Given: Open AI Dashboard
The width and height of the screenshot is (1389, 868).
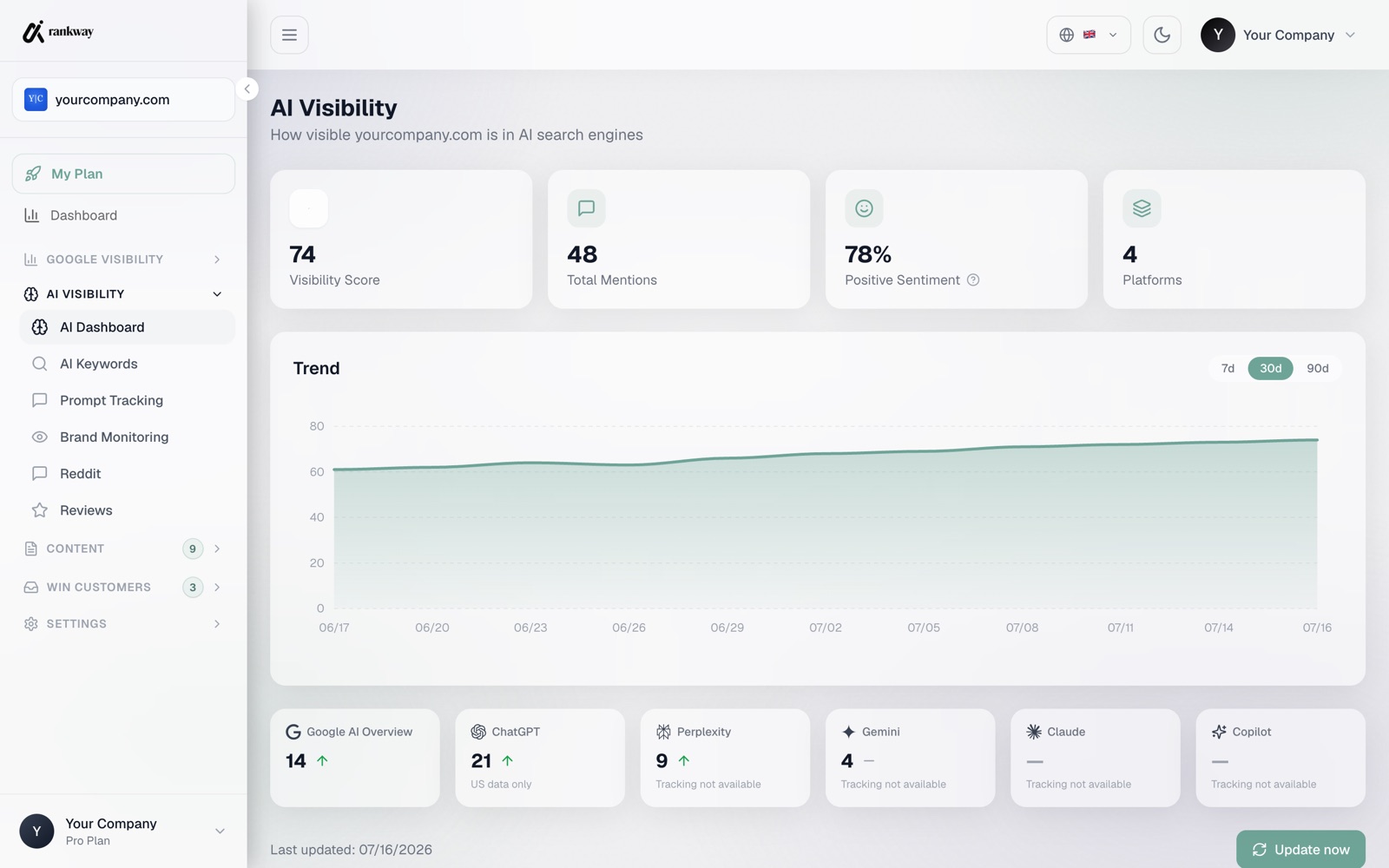Looking at the screenshot, I should [127, 327].
